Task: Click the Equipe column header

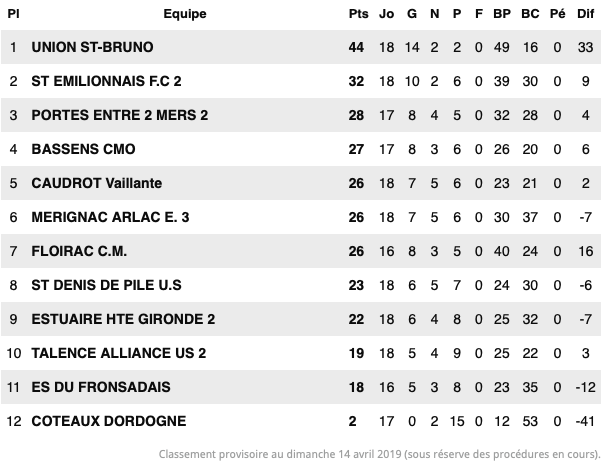Action: tap(185, 14)
